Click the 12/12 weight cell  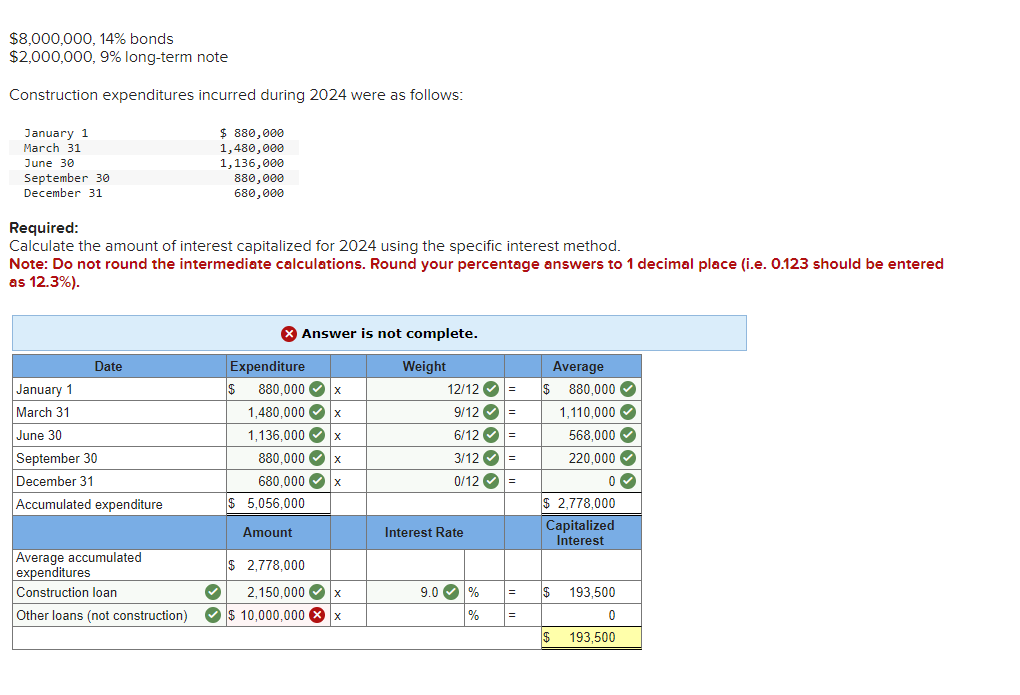[x=435, y=389]
